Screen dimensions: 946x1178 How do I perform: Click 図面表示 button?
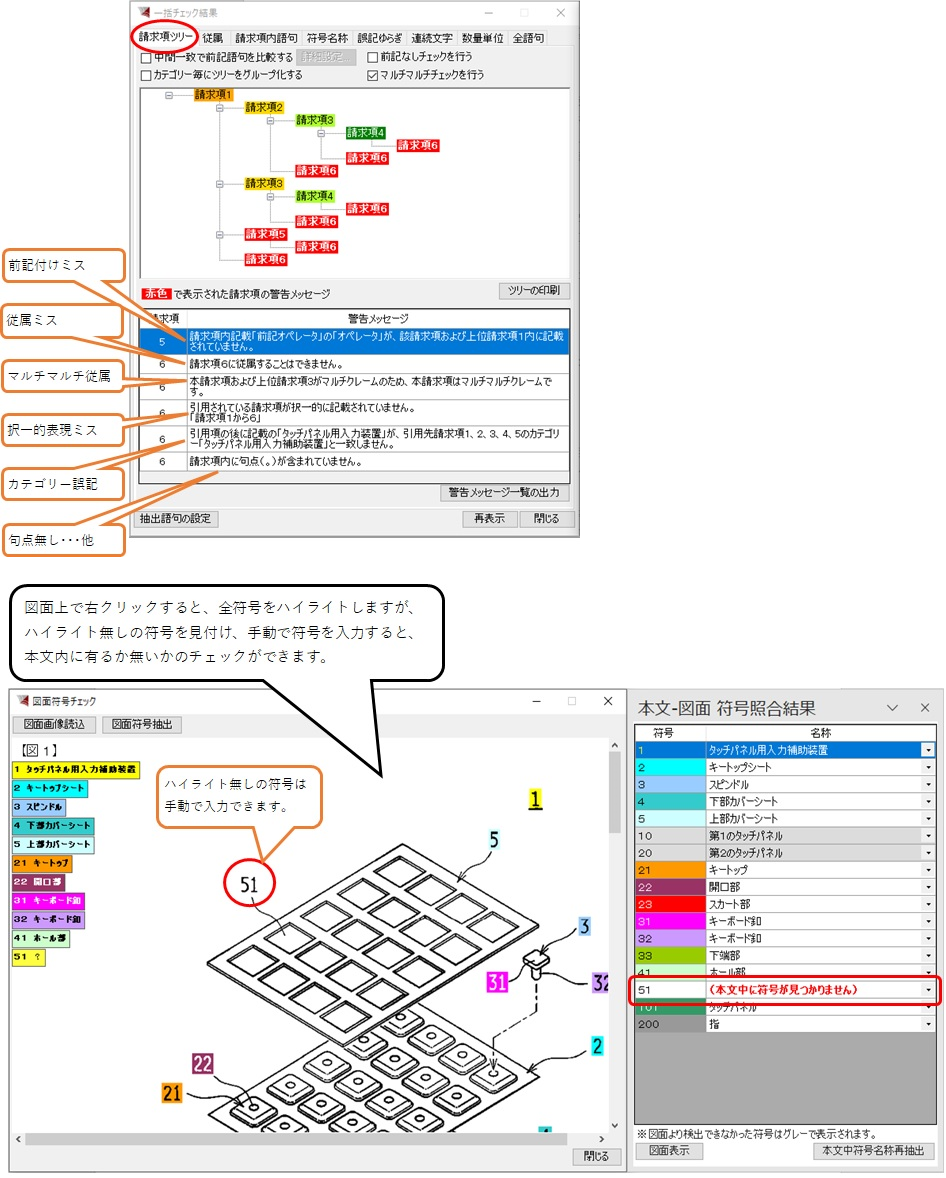point(669,1150)
